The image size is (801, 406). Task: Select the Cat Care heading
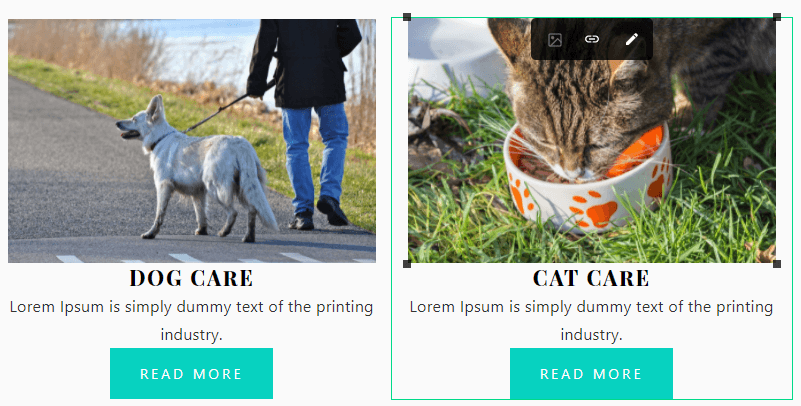pos(592,278)
